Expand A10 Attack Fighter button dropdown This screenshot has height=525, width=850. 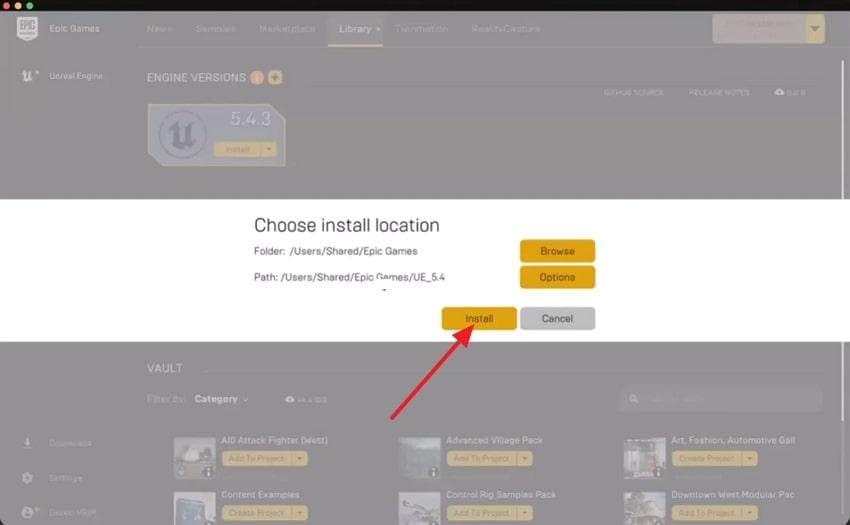pos(300,459)
